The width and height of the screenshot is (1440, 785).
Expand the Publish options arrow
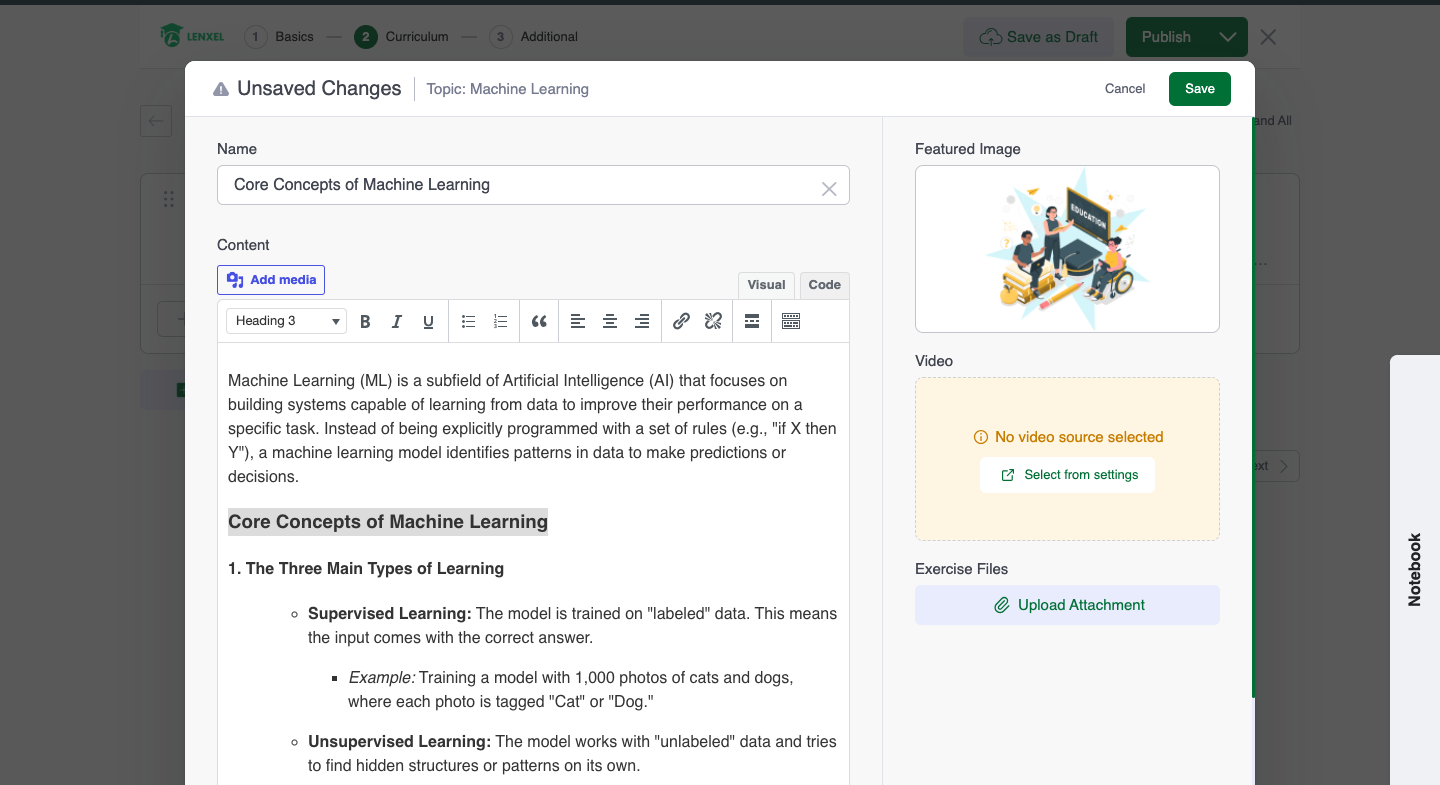pyautogui.click(x=1228, y=37)
